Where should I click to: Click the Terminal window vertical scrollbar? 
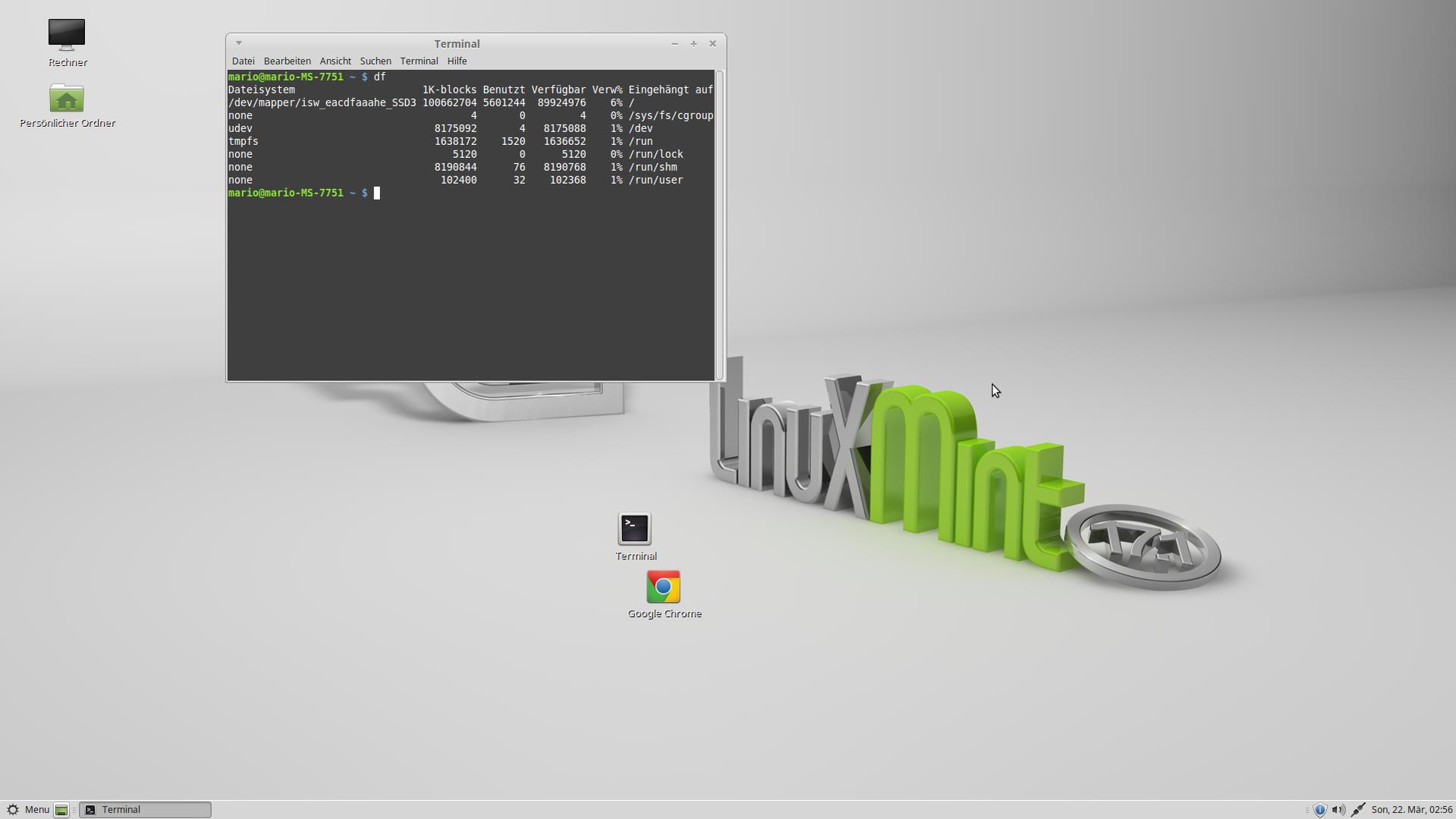[719, 225]
